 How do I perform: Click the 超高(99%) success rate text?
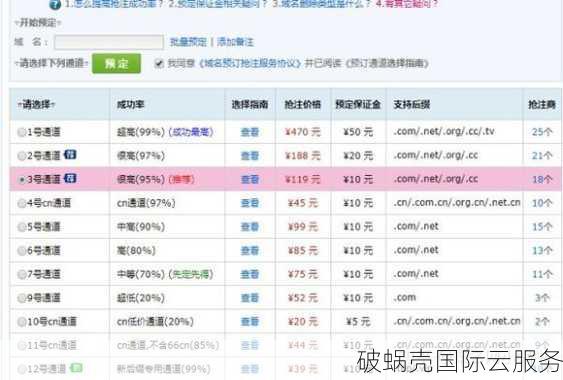click(x=141, y=132)
